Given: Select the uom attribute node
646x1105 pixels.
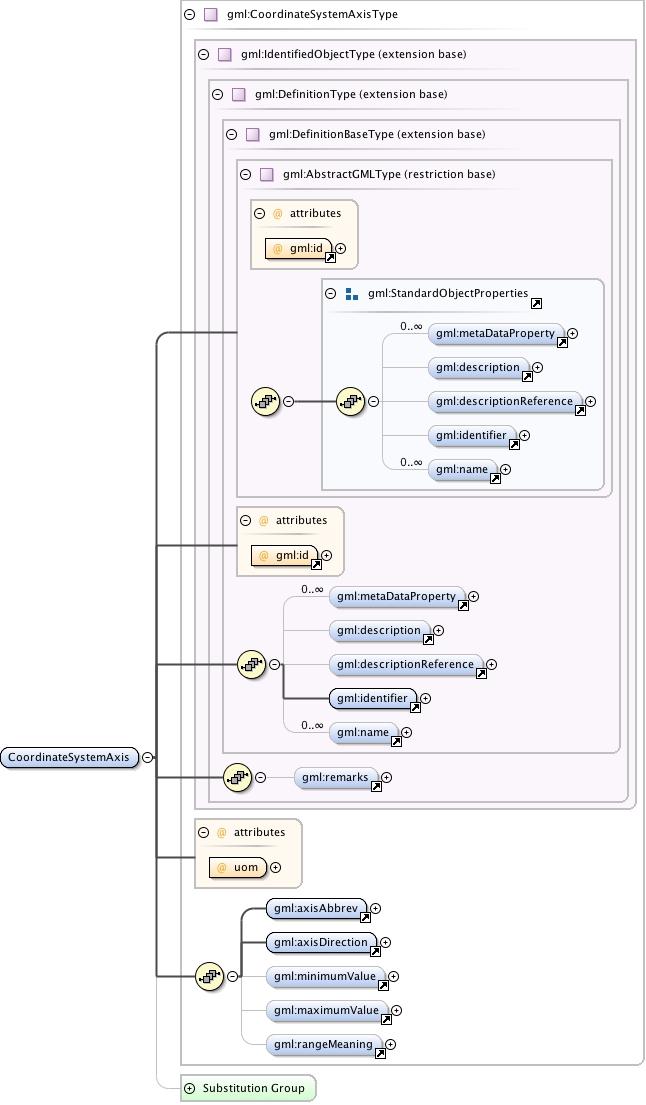Looking at the screenshot, I should pyautogui.click(x=238, y=868).
